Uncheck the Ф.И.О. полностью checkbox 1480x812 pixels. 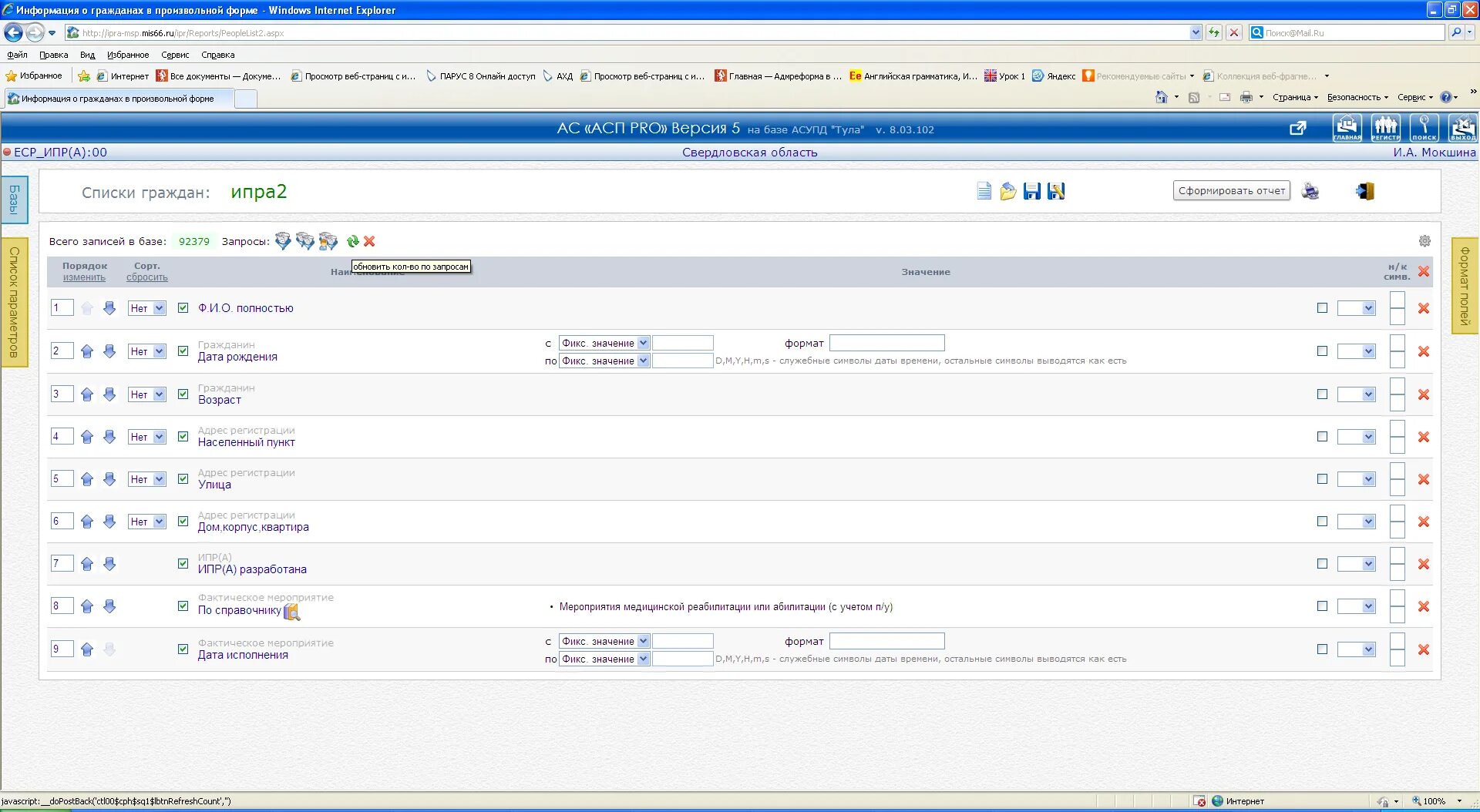coord(183,307)
